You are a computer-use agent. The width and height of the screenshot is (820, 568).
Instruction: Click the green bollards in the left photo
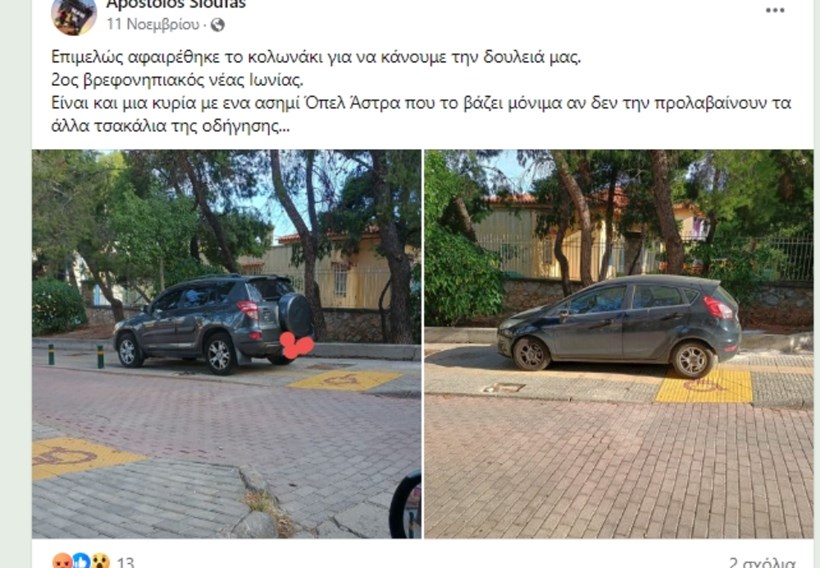point(76,355)
